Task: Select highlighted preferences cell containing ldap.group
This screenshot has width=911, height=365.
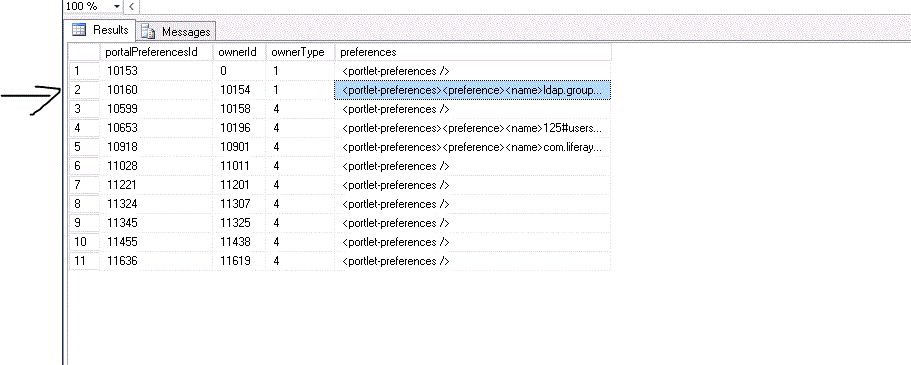Action: [473, 90]
